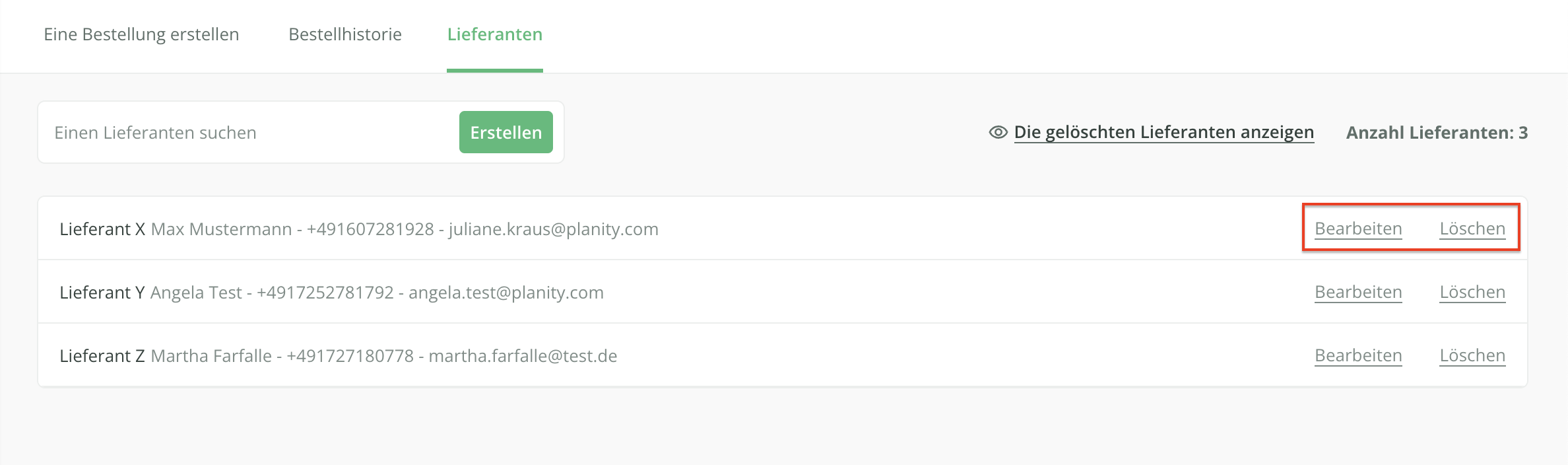The image size is (1568, 465).
Task: Show deleted suppliers via 'Die gelöschten Lieferanten anzeigen'
Action: 1163,133
